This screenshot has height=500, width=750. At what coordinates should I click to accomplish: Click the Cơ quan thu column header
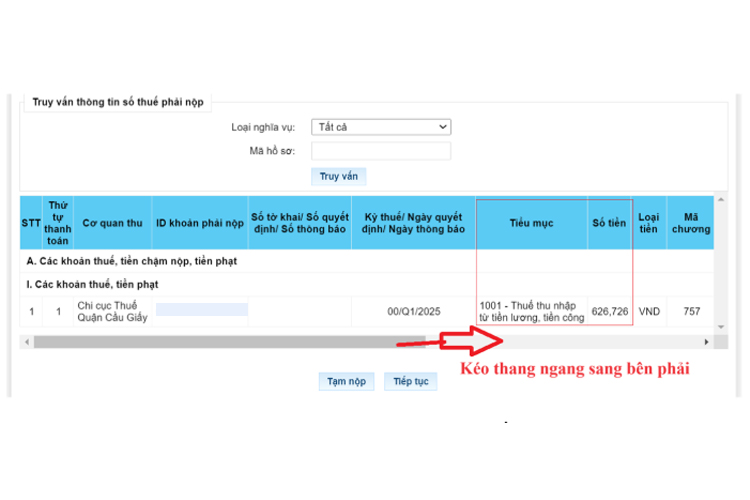pyautogui.click(x=112, y=223)
